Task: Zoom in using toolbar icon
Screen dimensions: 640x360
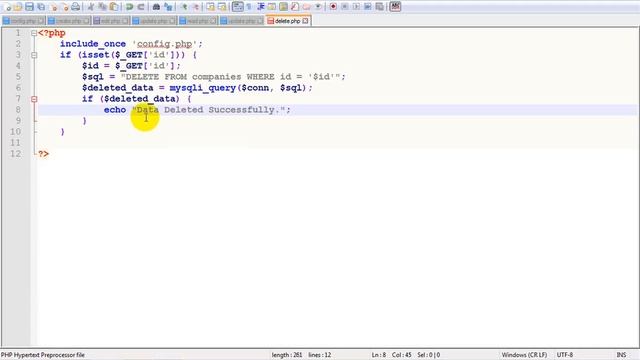Action: pyautogui.click(x=184, y=7)
